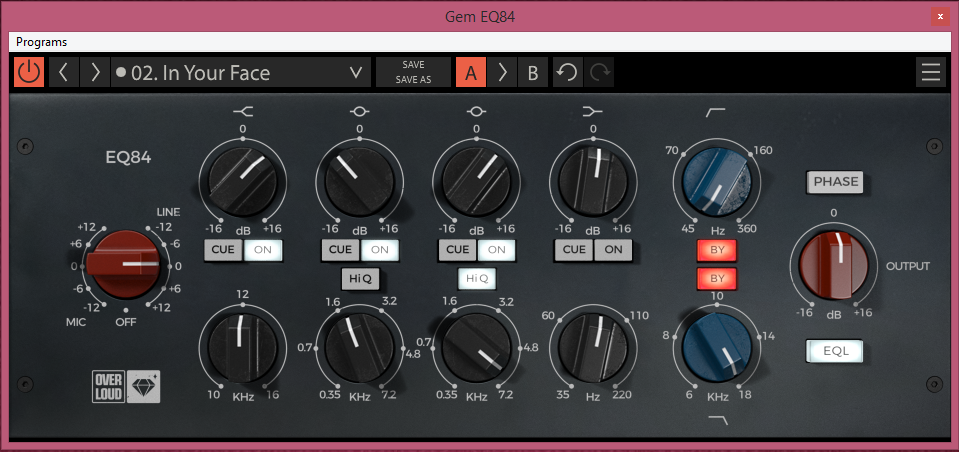The image size is (959, 452).
Task: Click the gem diamond logo
Action: (x=144, y=387)
